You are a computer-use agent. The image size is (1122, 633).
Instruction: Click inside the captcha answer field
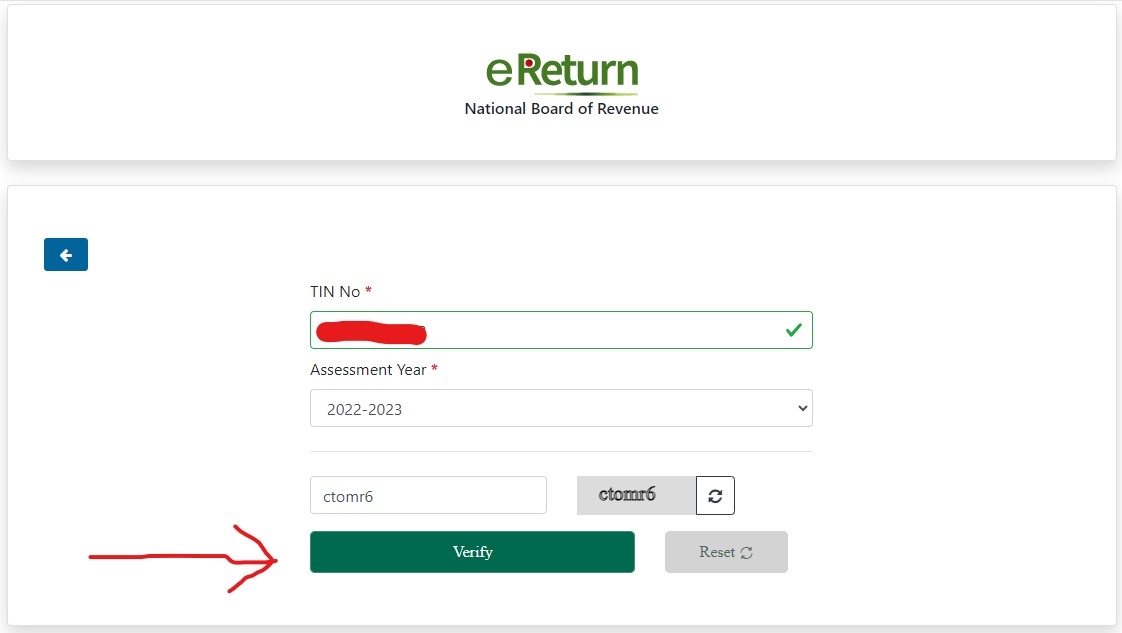[428, 495]
